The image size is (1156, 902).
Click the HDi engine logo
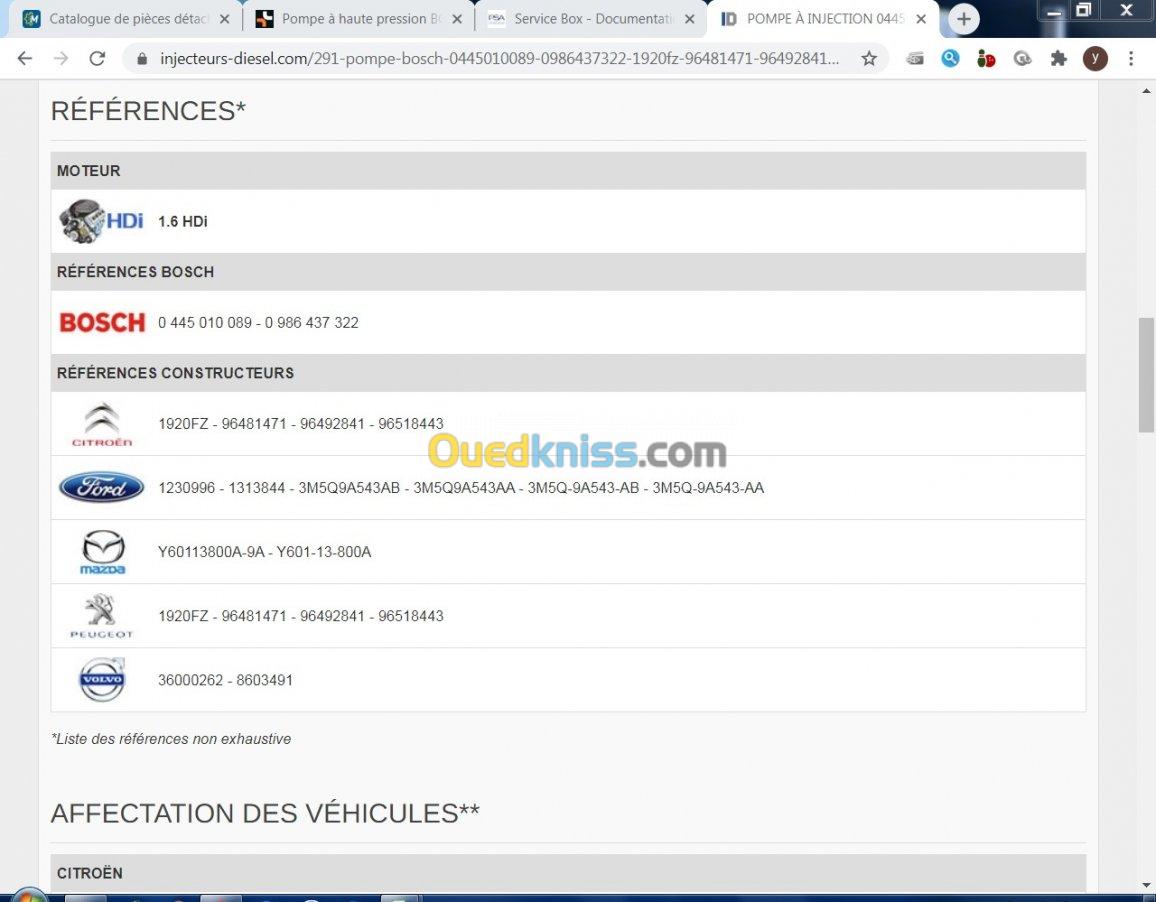pos(101,221)
